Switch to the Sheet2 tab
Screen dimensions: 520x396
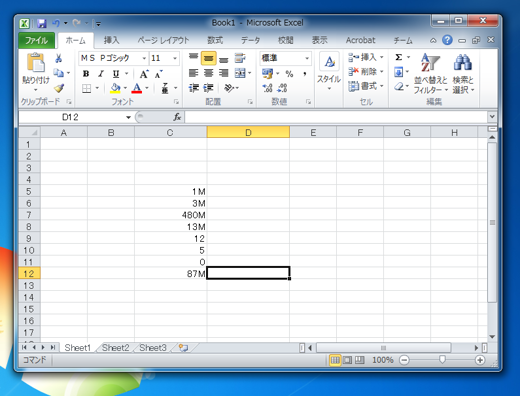(115, 348)
